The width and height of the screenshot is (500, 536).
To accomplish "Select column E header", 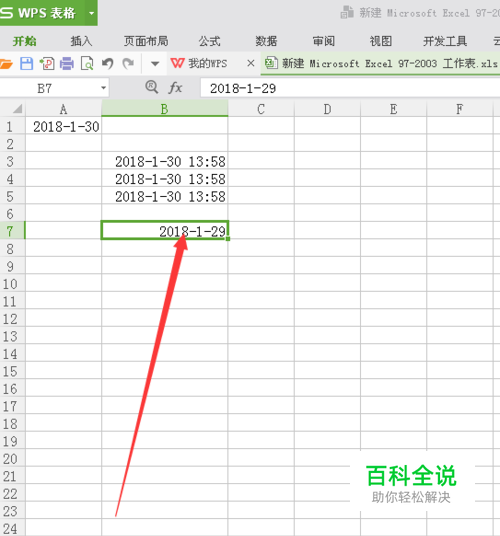I will coord(393,109).
